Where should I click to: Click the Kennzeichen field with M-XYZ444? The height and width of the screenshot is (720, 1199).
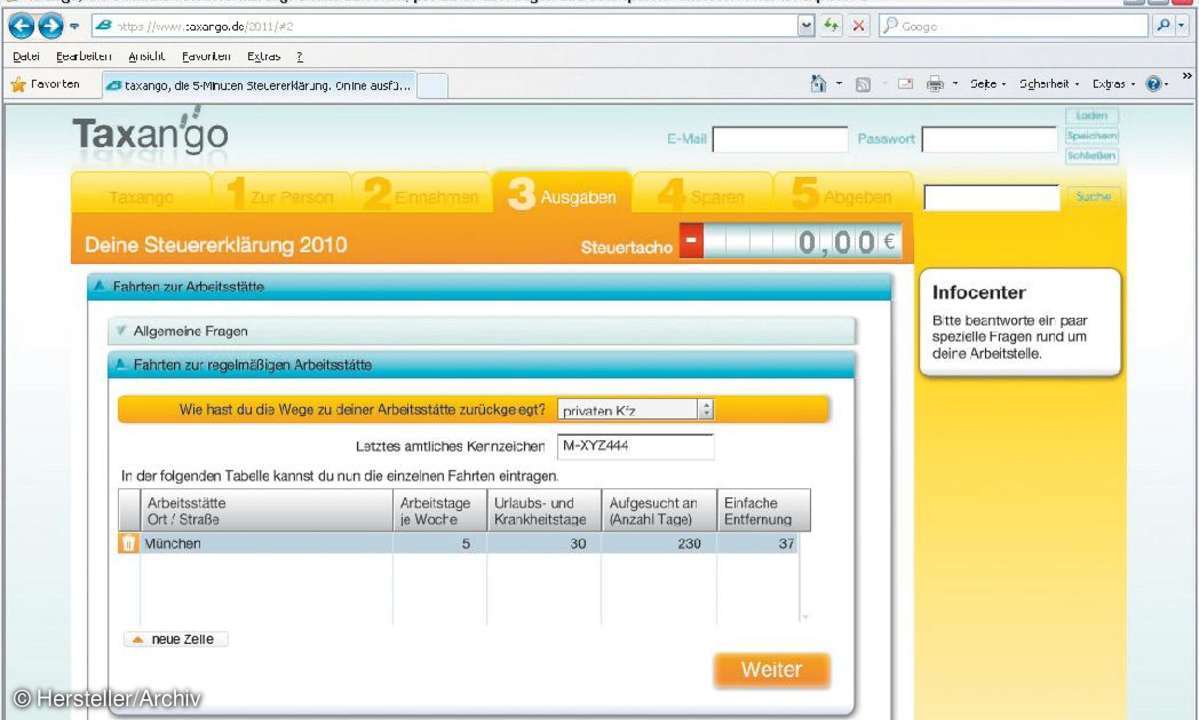(635, 446)
